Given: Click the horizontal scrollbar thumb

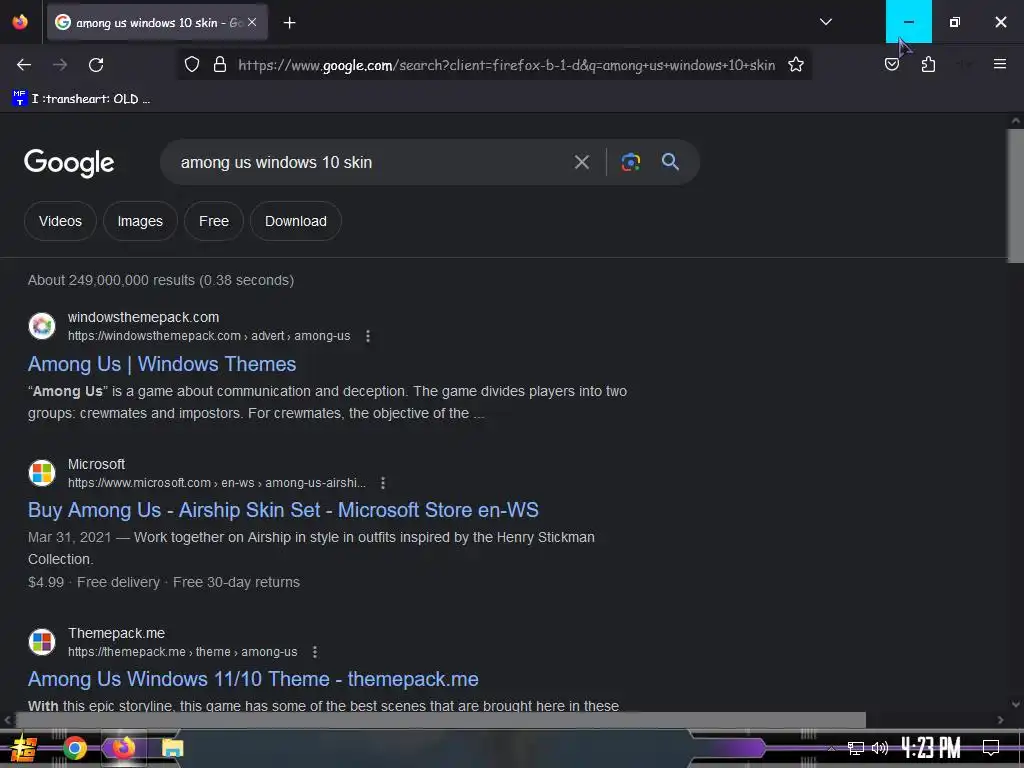Looking at the screenshot, I should 440,720.
